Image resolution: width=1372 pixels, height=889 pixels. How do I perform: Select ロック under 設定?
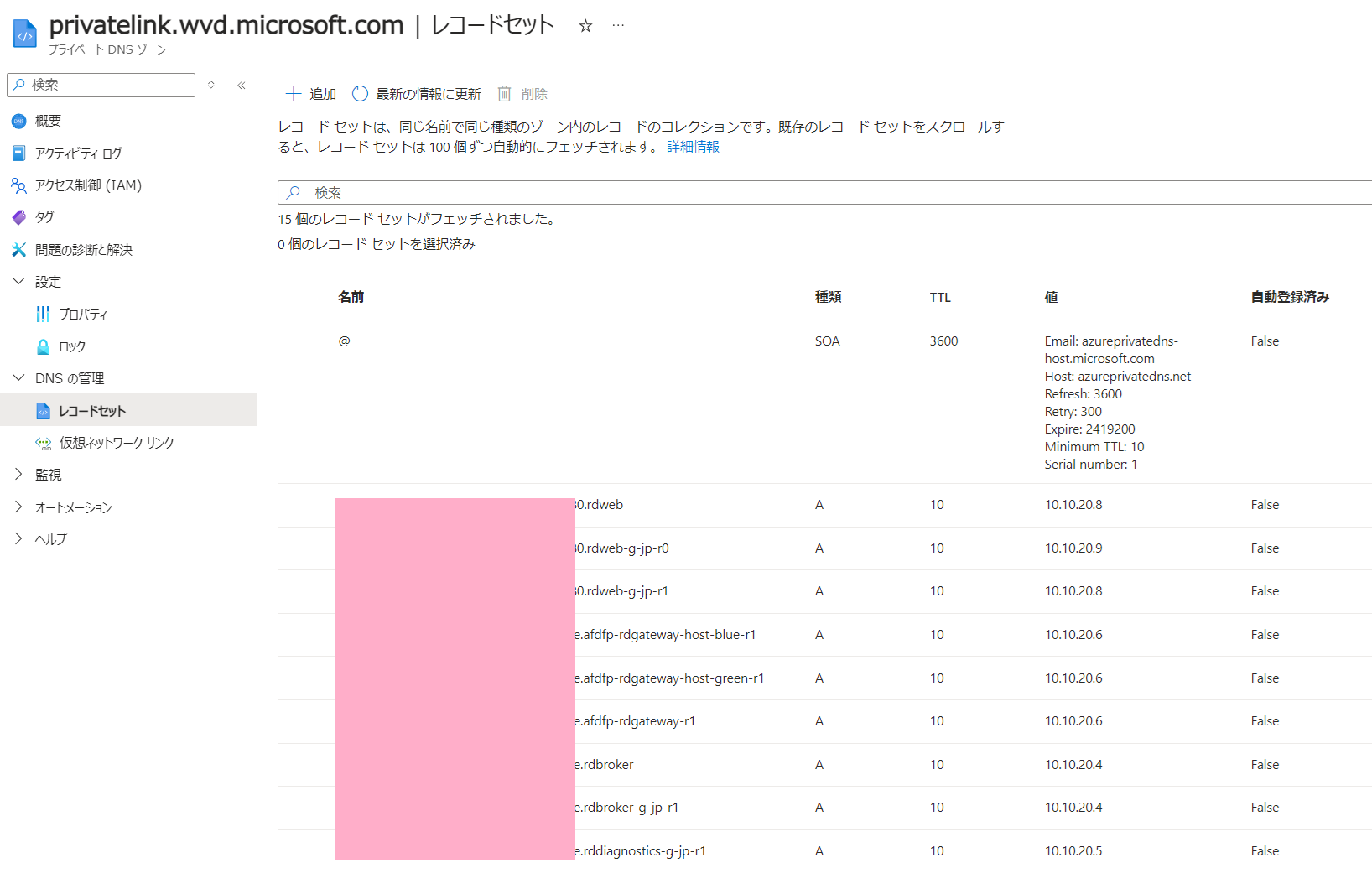tap(72, 346)
